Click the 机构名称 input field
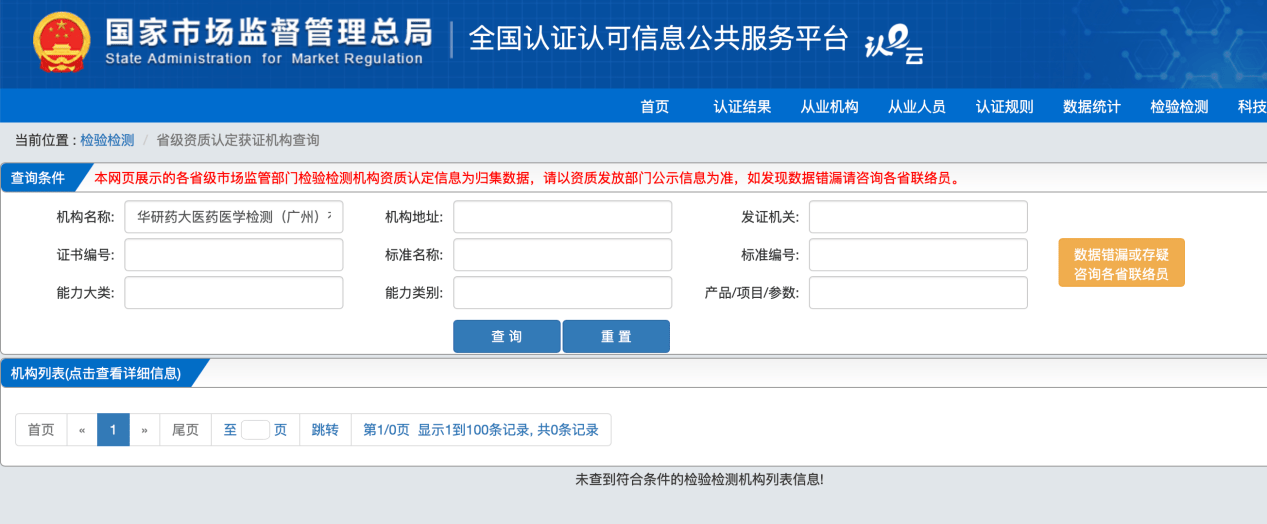 coord(233,217)
